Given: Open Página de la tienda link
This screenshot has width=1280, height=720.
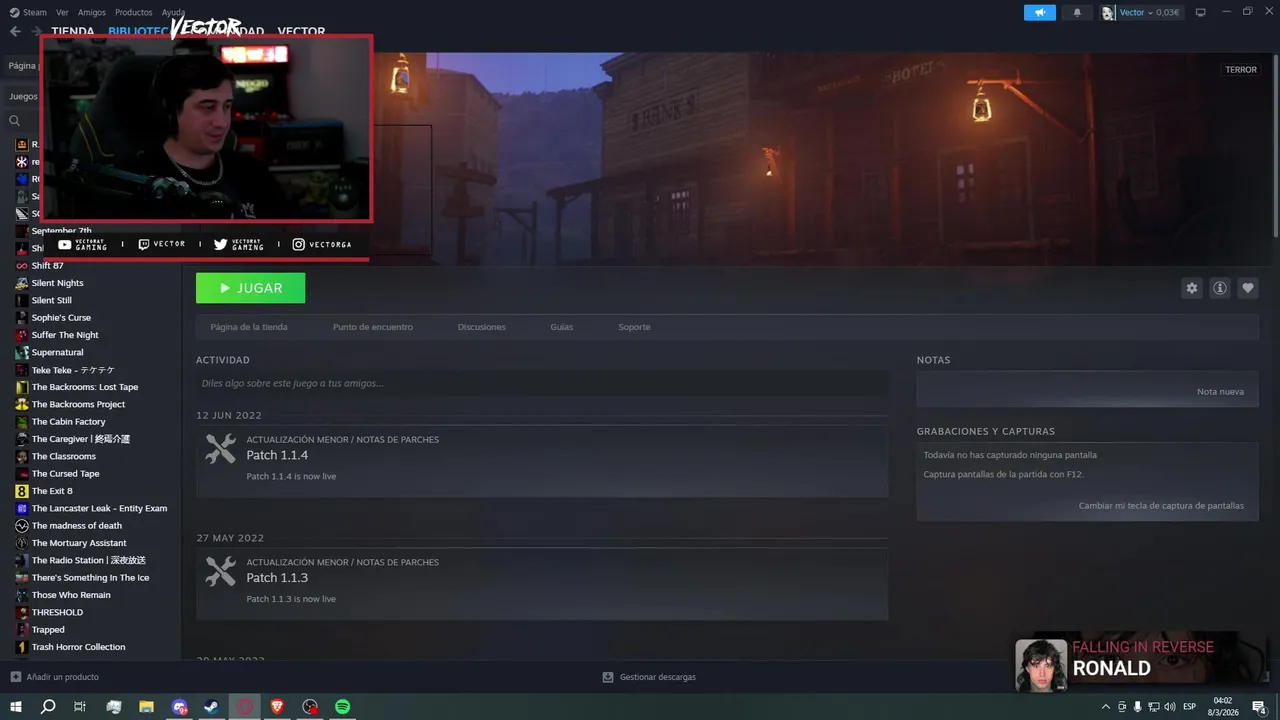Looking at the screenshot, I should (x=249, y=327).
